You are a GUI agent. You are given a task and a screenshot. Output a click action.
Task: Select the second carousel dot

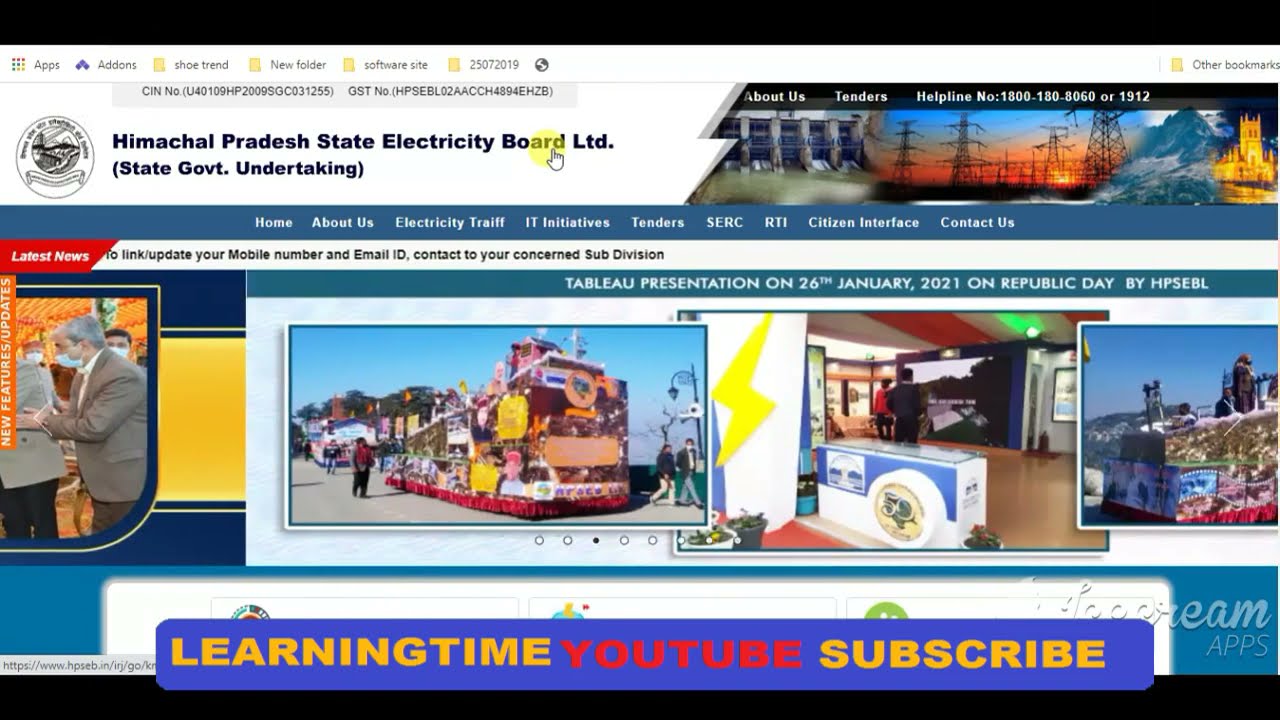click(567, 540)
